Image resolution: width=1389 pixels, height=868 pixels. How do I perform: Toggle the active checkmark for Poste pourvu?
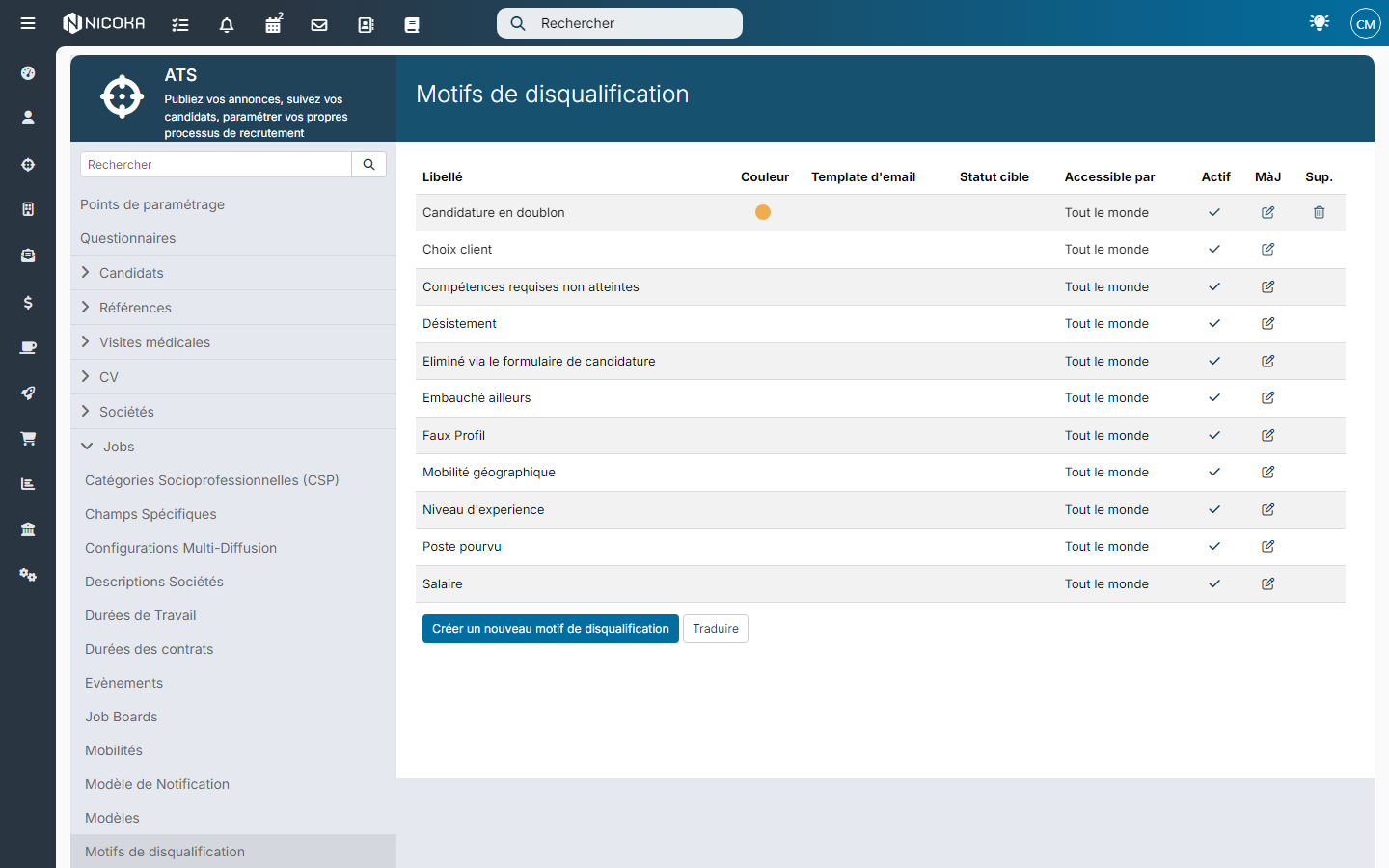point(1214,547)
